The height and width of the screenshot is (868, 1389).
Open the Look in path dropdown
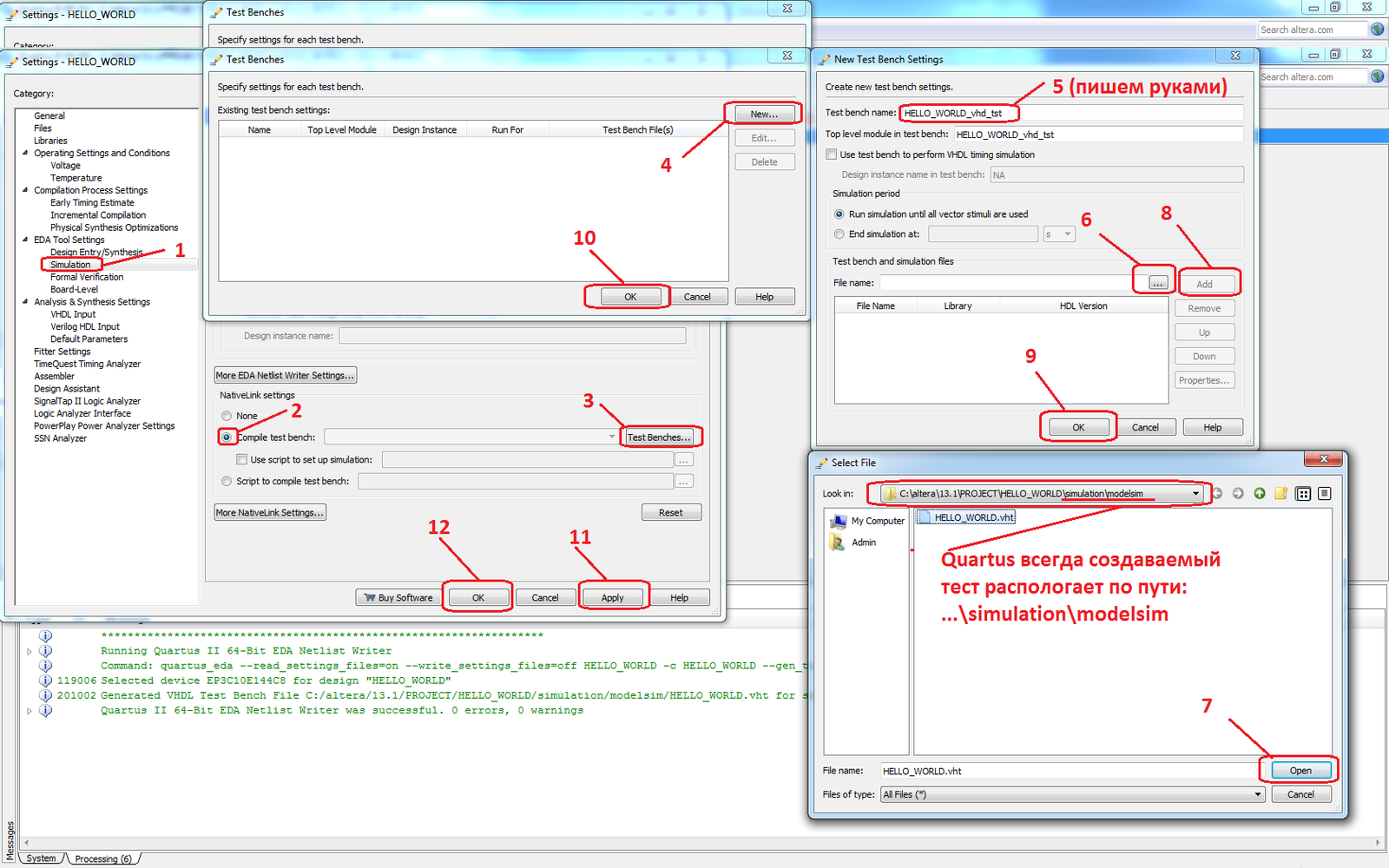pyautogui.click(x=1195, y=494)
